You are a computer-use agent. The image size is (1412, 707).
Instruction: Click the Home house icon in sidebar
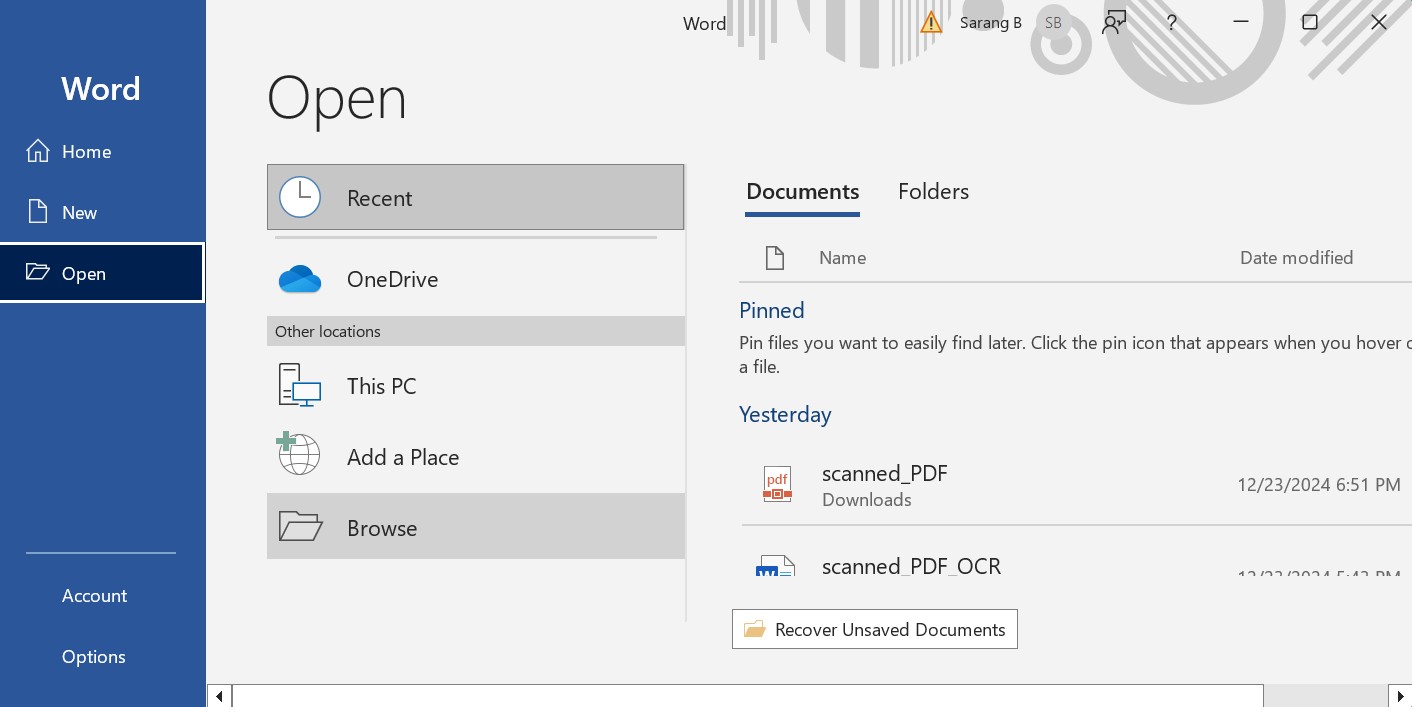38,151
